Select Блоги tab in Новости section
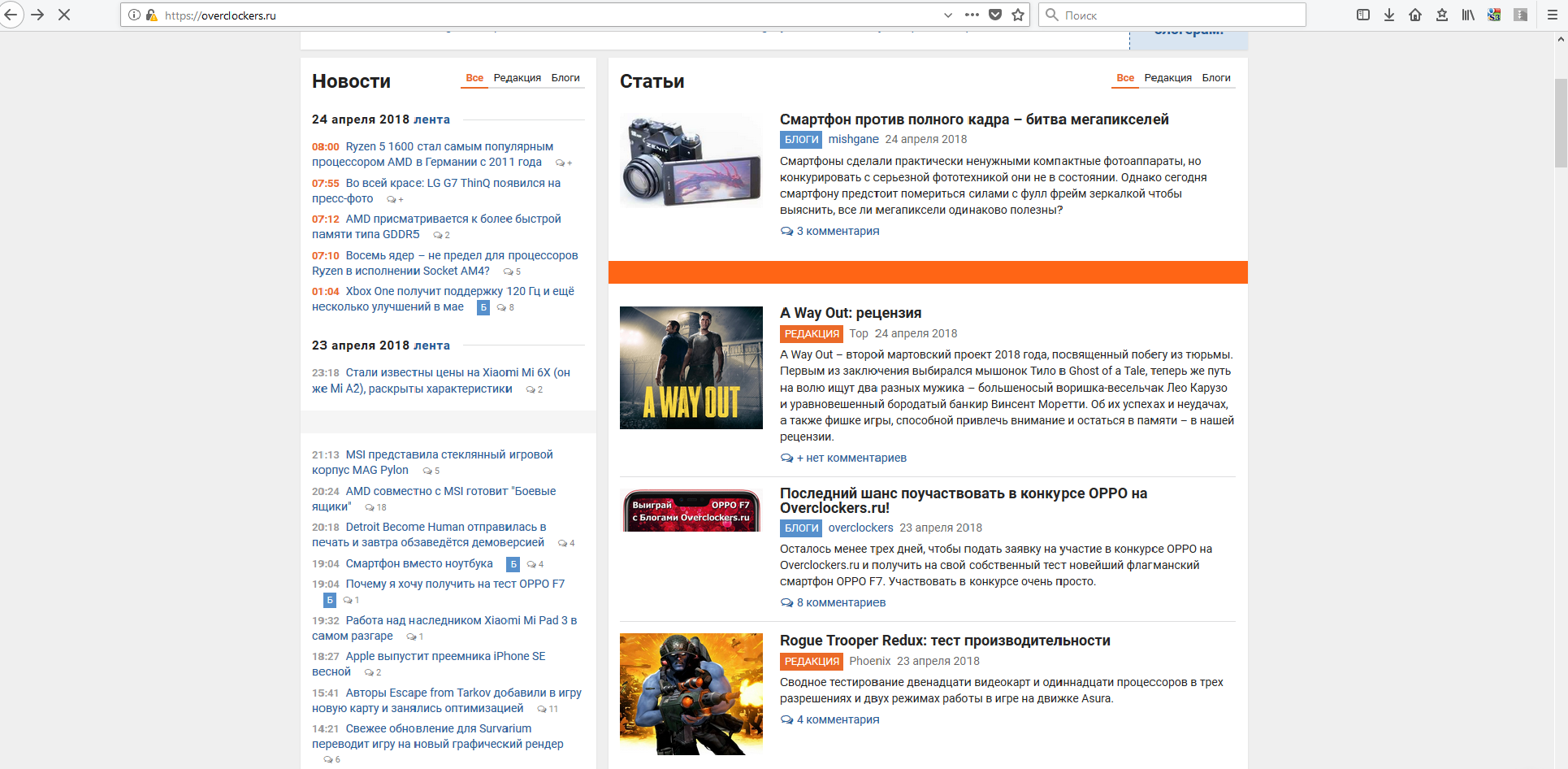Screen dimensions: 1568x769 click(565, 78)
